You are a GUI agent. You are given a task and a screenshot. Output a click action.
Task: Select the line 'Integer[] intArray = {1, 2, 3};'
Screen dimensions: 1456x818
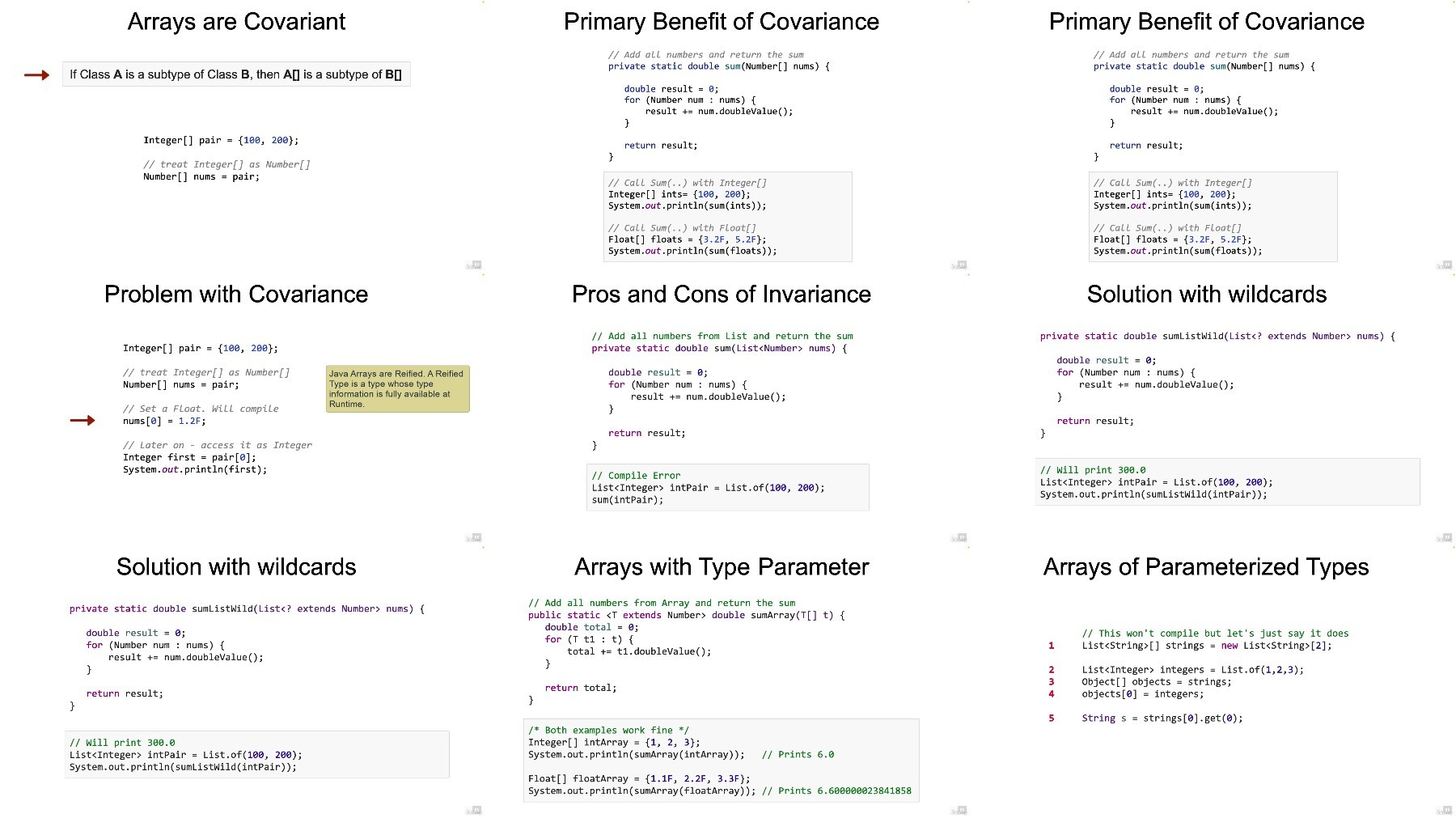pyautogui.click(x=615, y=742)
